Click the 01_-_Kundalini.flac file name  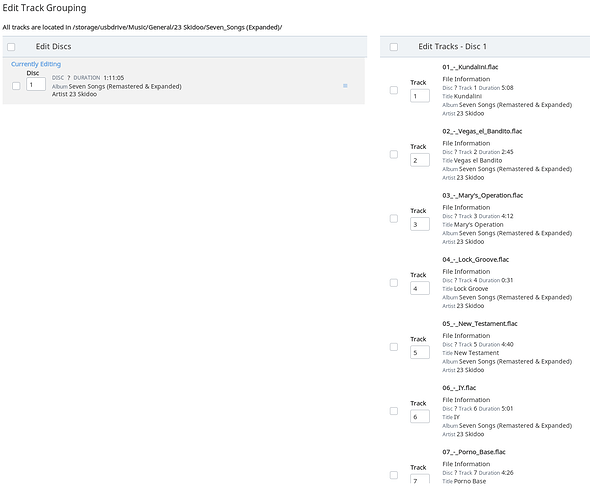pyautogui.click(x=470, y=67)
